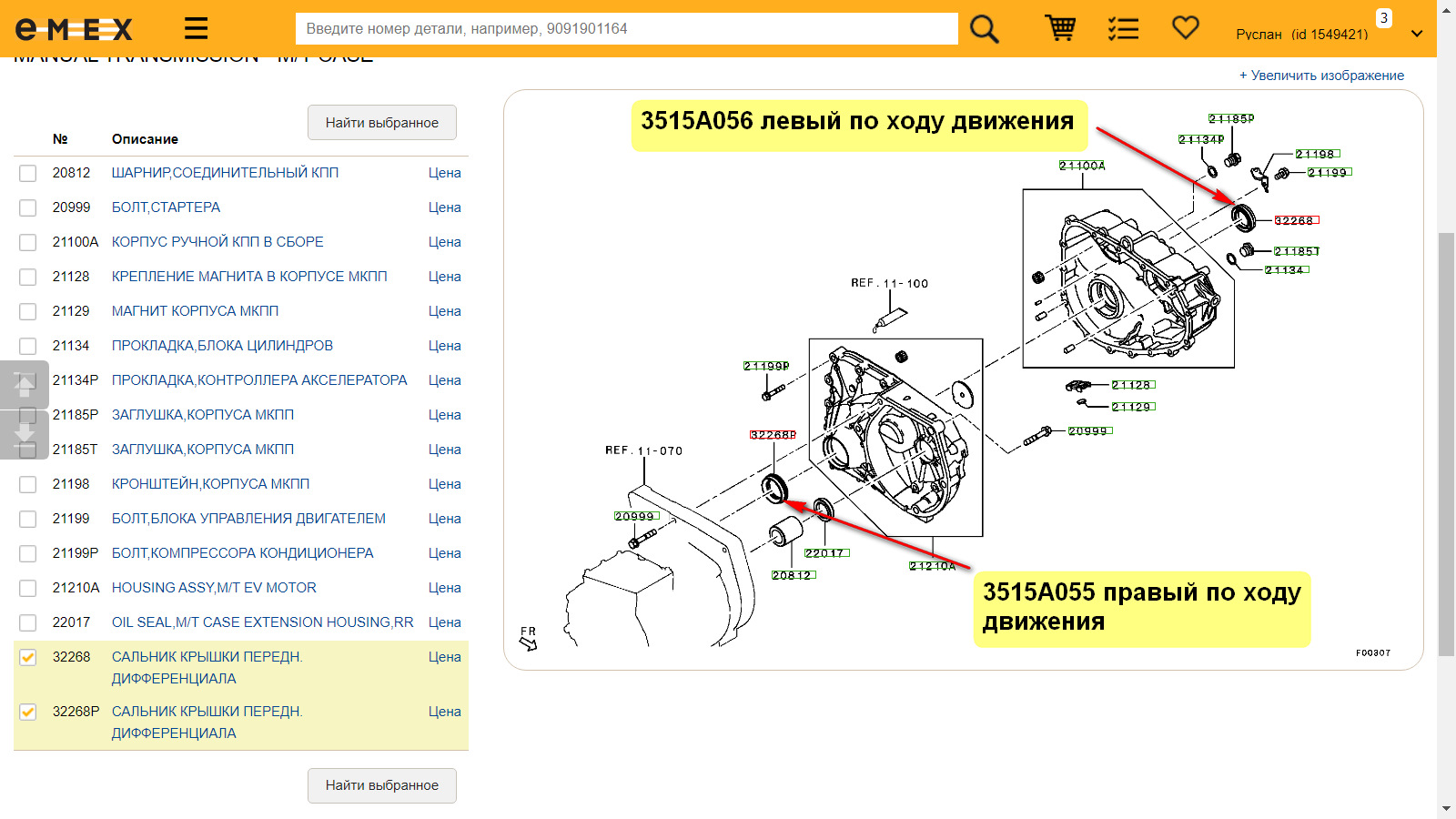This screenshot has height=819, width=1456.
Task: Open the hamburger menu
Action: (196, 28)
